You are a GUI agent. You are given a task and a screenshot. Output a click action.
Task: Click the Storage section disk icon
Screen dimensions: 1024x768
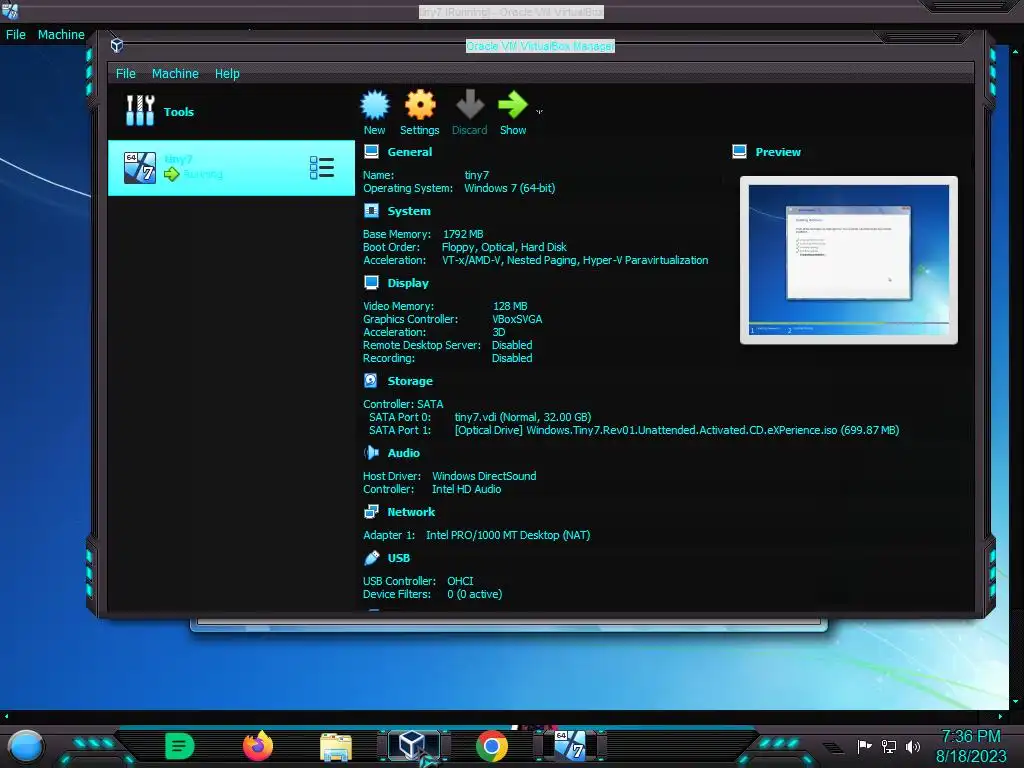click(371, 381)
